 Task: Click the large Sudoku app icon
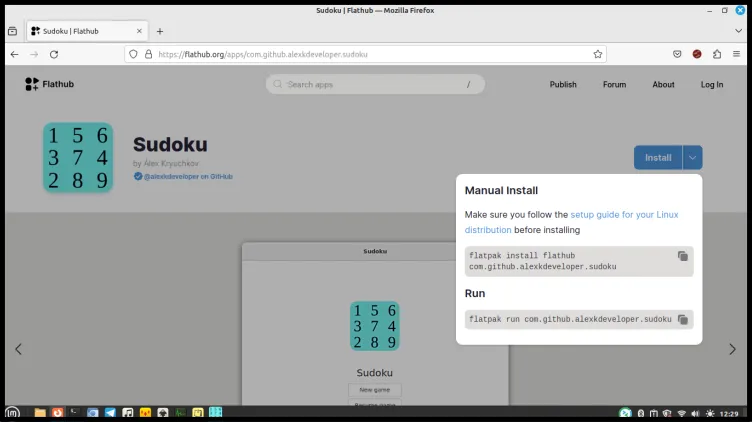point(78,157)
